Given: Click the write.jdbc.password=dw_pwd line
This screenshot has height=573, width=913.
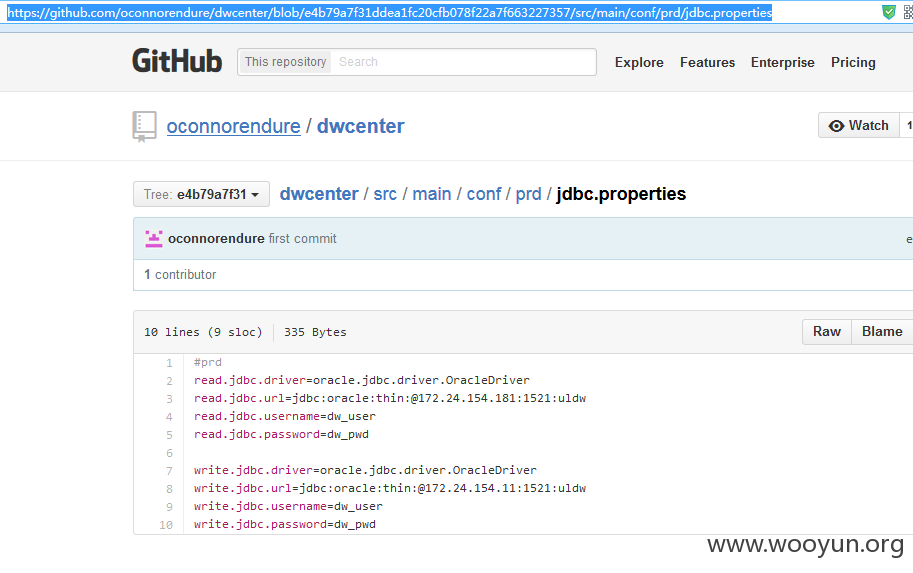Looking at the screenshot, I should [285, 524].
